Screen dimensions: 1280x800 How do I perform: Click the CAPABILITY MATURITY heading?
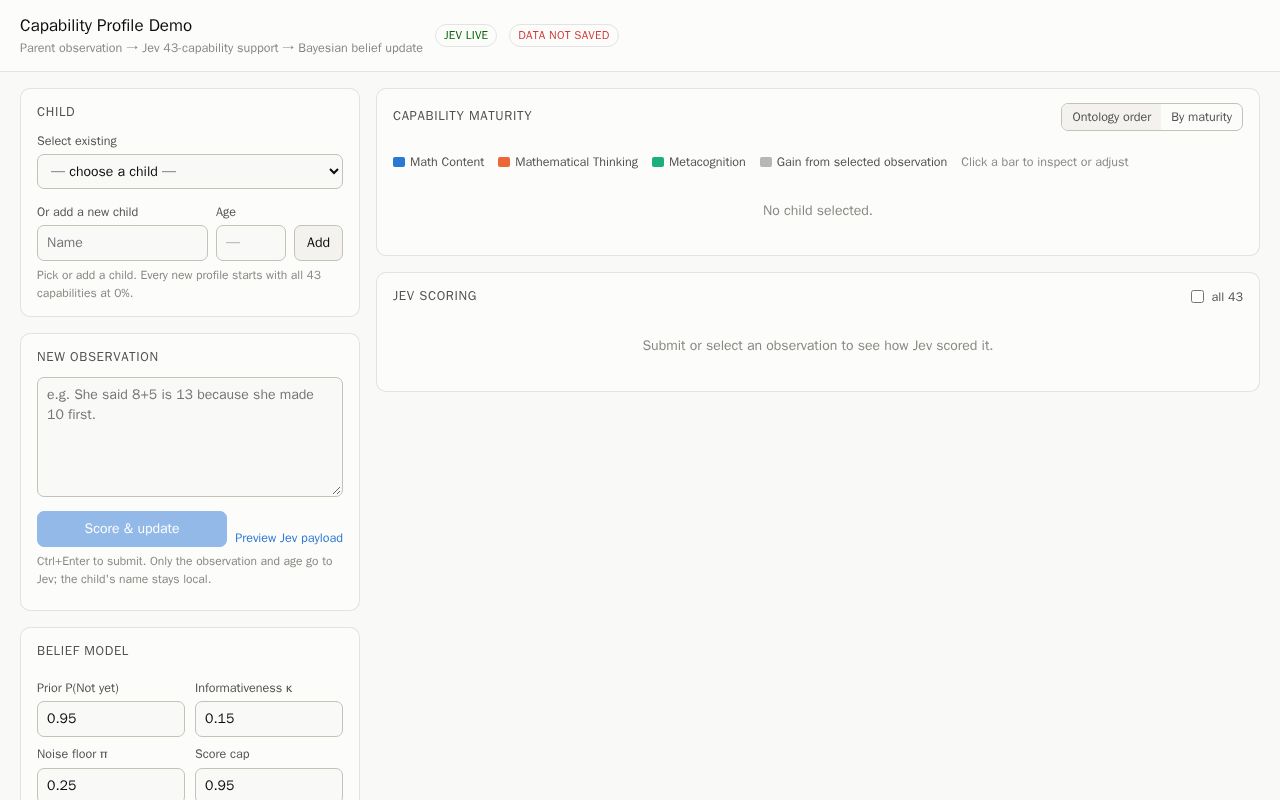[x=463, y=116]
